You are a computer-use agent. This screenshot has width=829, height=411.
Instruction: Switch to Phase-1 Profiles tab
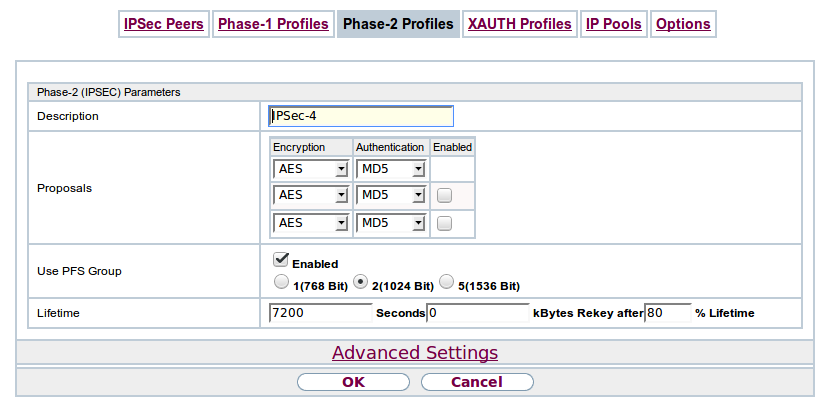(273, 24)
